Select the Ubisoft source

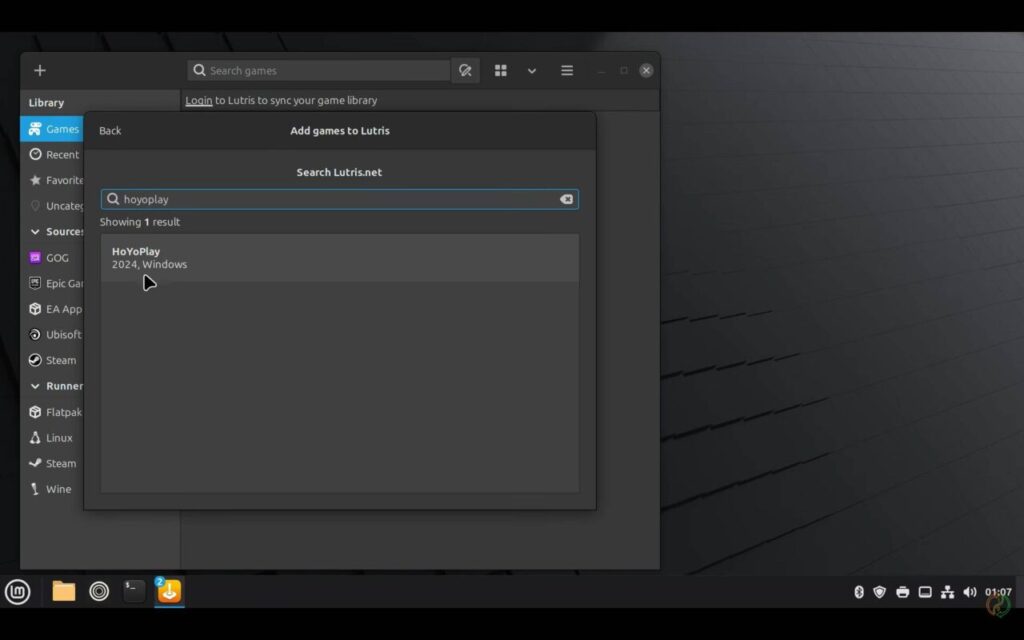pyautogui.click(x=52, y=334)
